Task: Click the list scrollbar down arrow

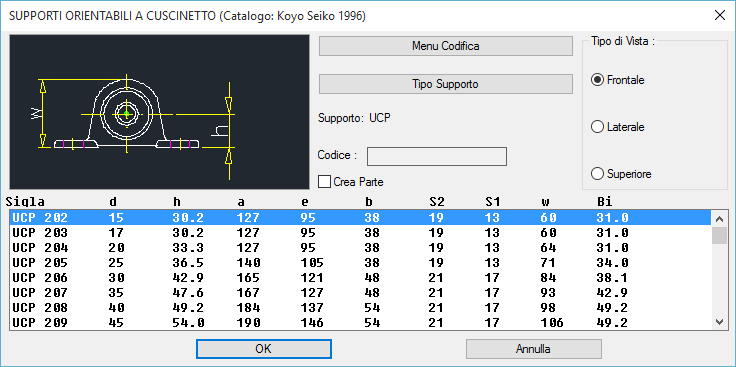Action: click(719, 321)
